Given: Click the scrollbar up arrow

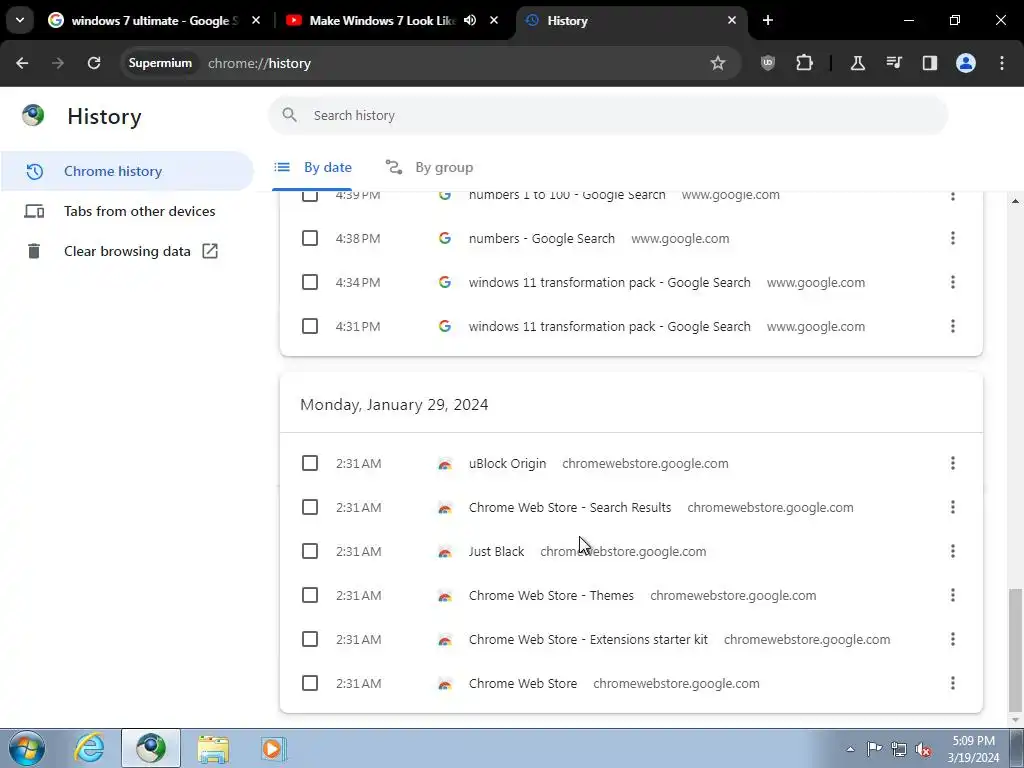Looking at the screenshot, I should tap(1015, 201).
